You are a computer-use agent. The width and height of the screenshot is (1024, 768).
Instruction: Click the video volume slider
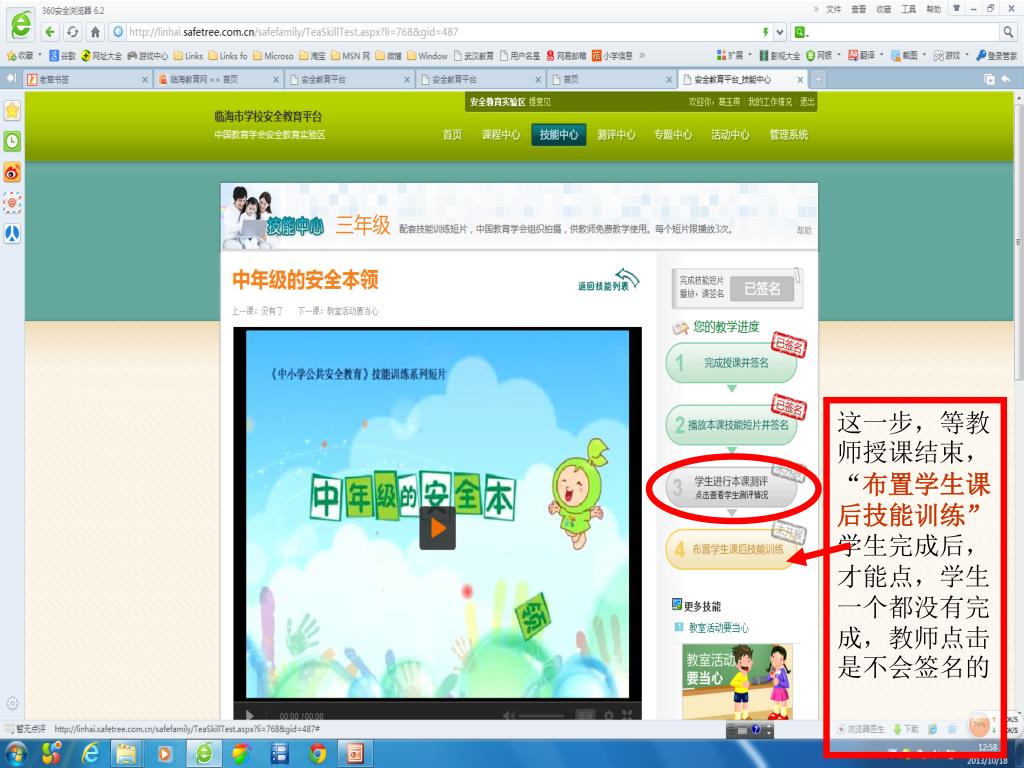[541, 716]
